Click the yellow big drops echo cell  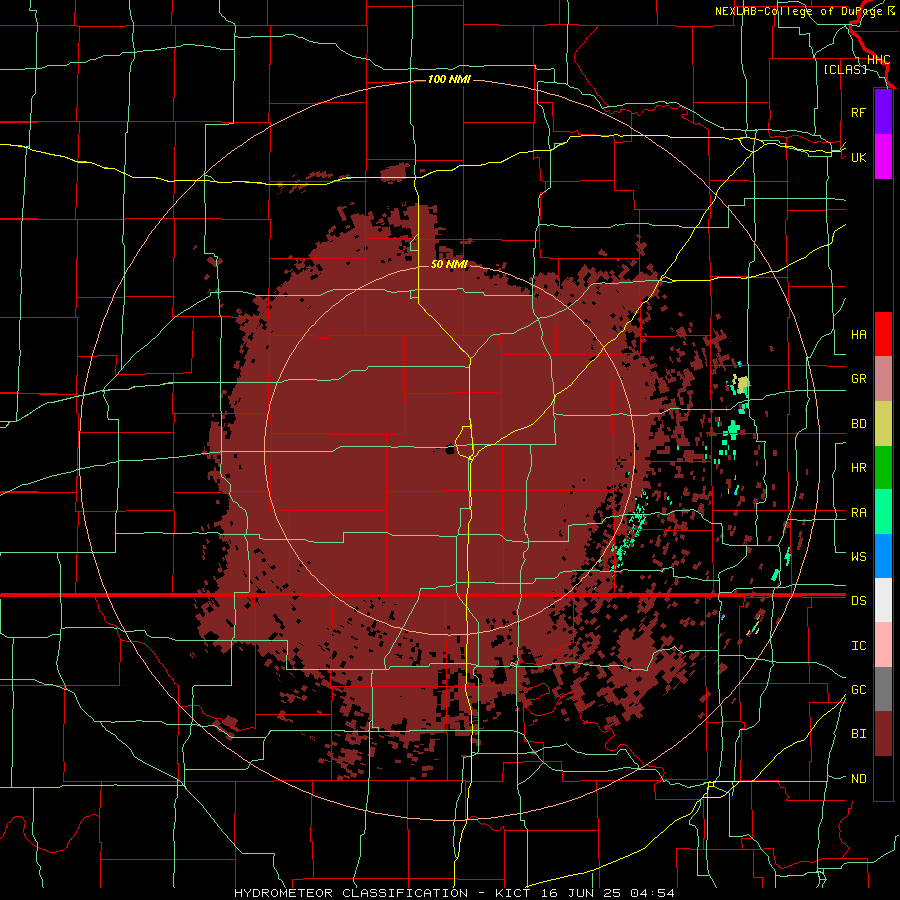click(743, 383)
